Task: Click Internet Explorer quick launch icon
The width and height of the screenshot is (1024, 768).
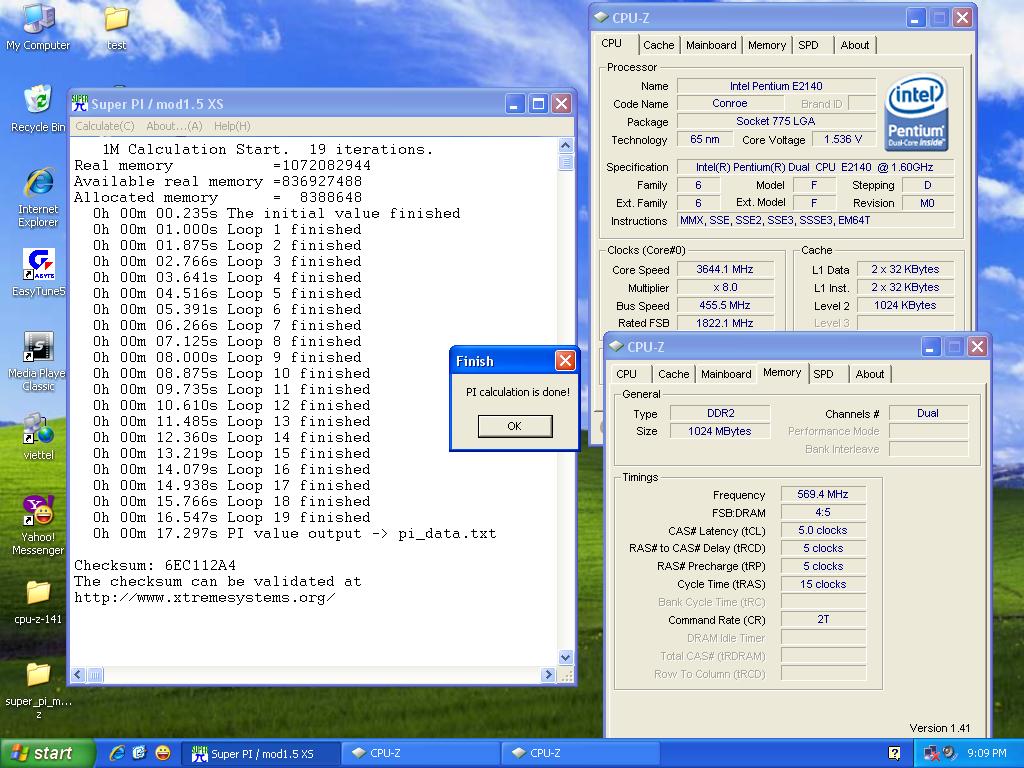Action: (116, 753)
